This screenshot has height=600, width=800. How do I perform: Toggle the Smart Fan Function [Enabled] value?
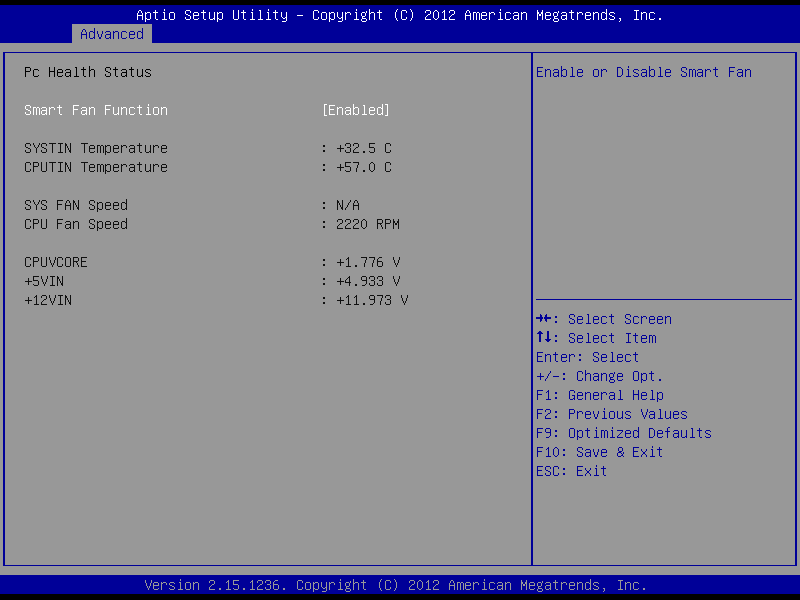coord(355,110)
